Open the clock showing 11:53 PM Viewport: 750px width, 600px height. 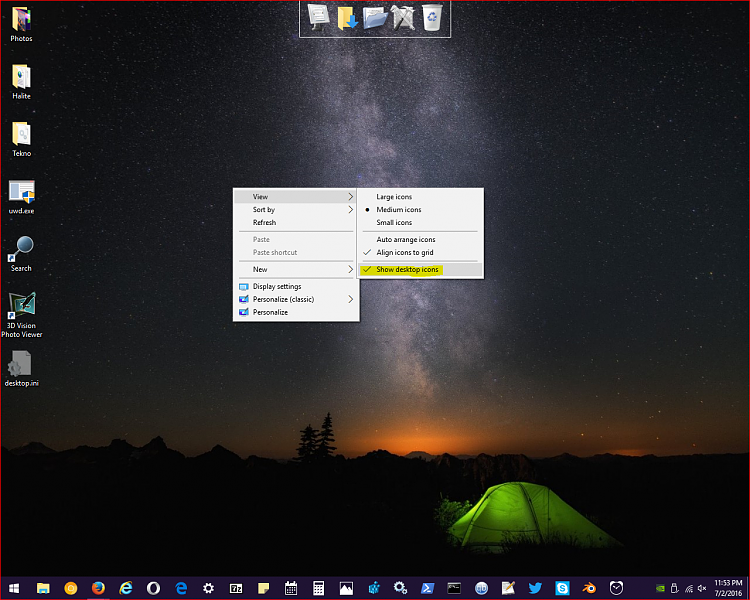pyautogui.click(x=728, y=588)
